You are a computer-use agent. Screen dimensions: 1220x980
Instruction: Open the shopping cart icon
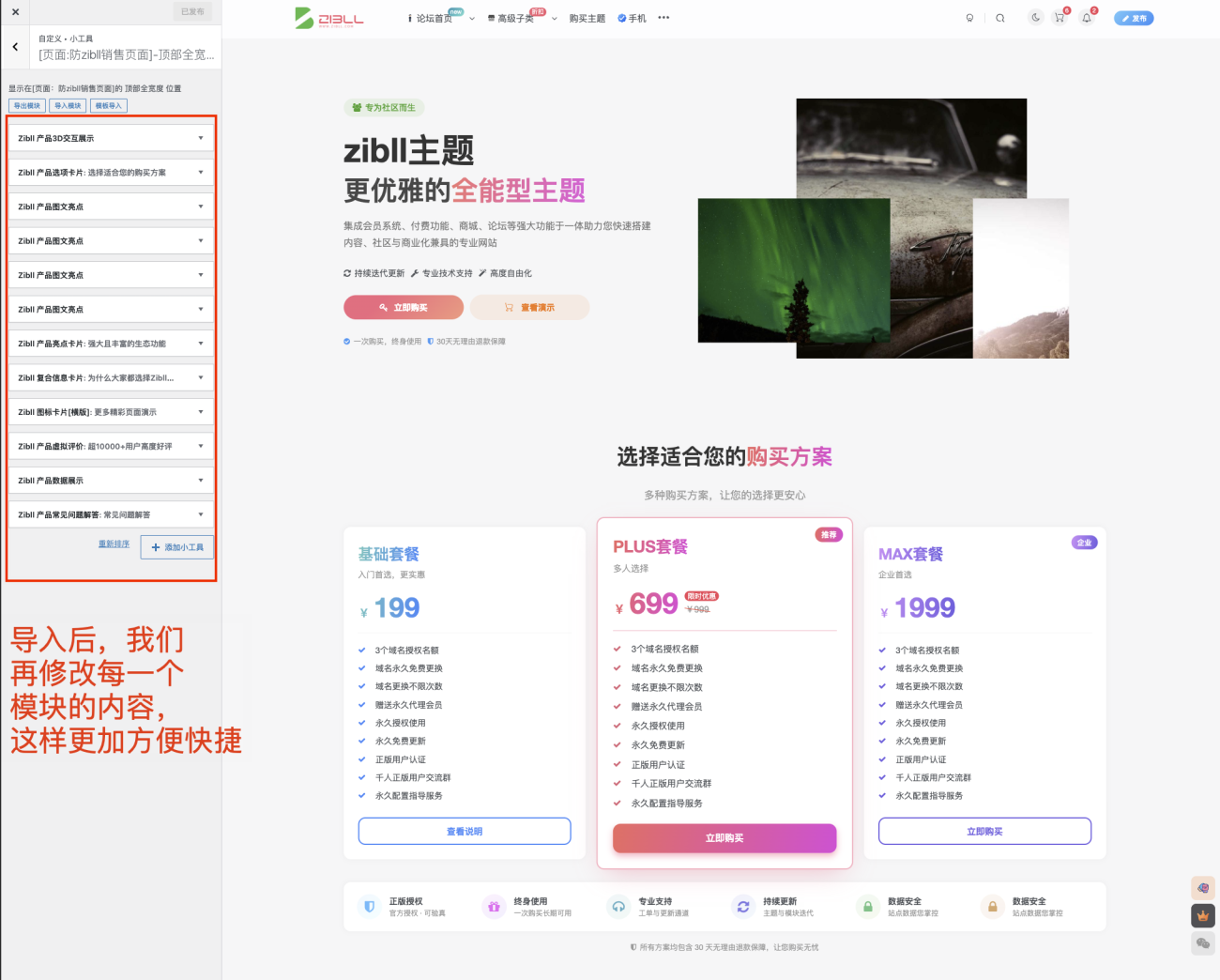[1060, 17]
